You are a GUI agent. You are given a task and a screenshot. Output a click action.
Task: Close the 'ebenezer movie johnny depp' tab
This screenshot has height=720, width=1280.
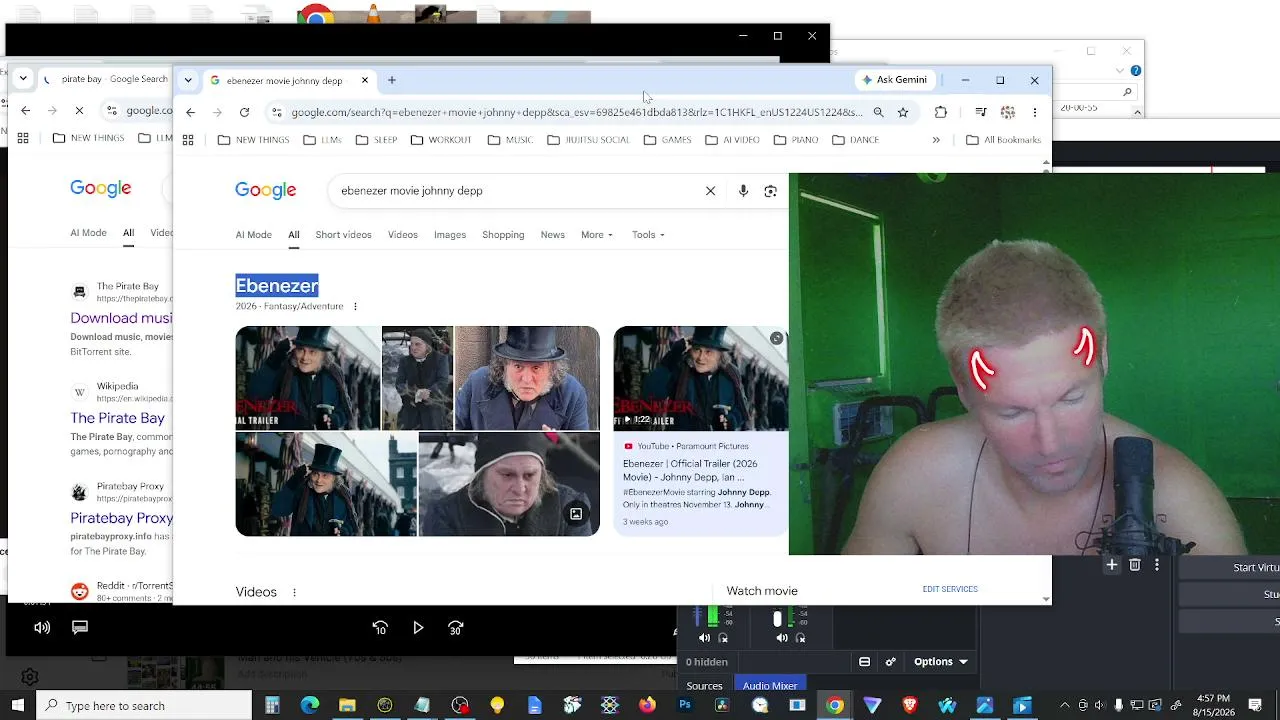(x=365, y=80)
